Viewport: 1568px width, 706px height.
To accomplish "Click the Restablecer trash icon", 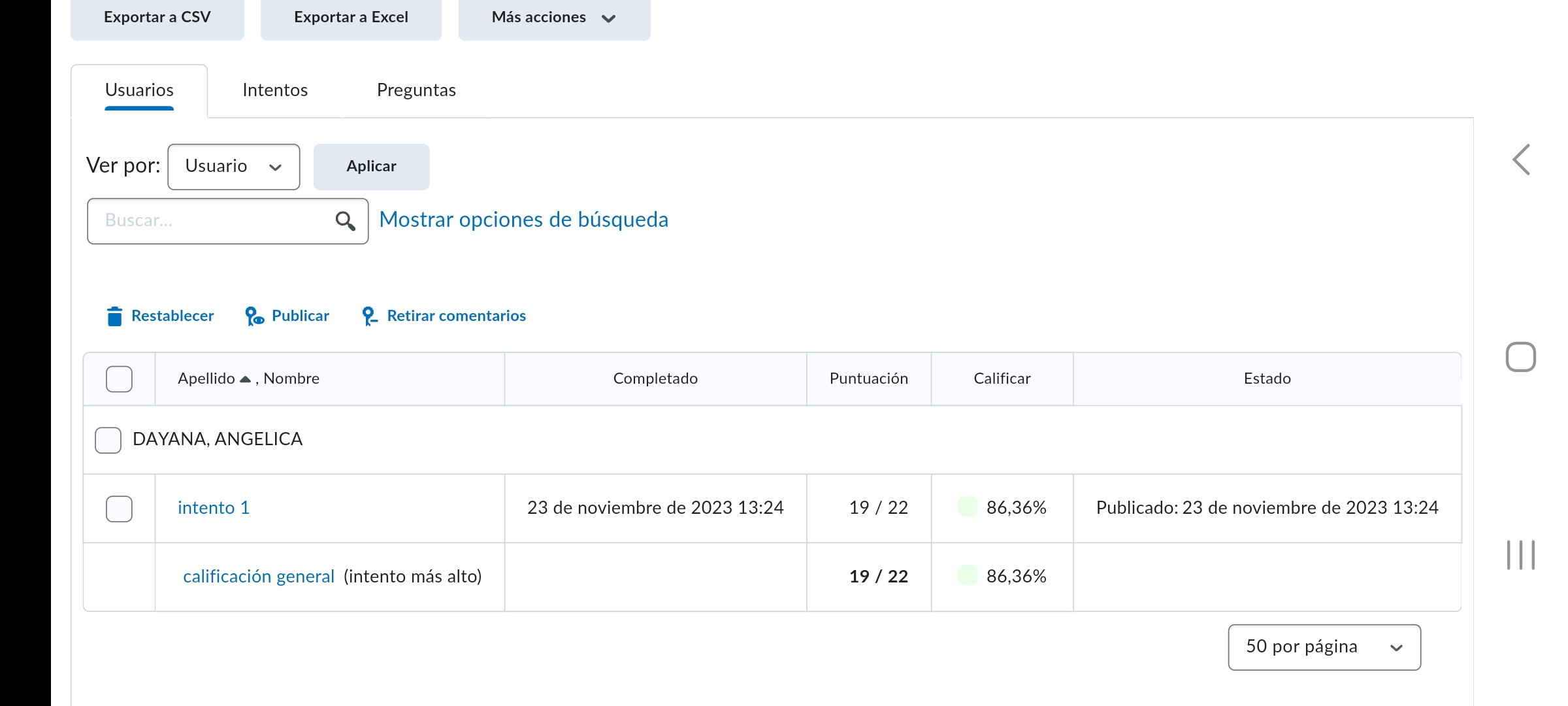I will pyautogui.click(x=114, y=316).
